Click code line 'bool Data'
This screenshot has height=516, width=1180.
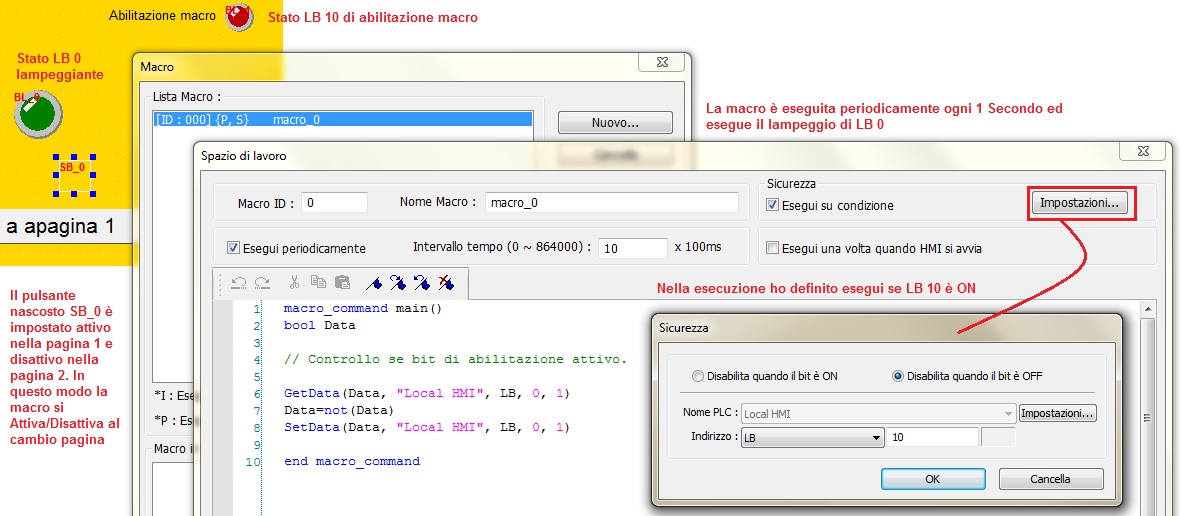[x=320, y=326]
